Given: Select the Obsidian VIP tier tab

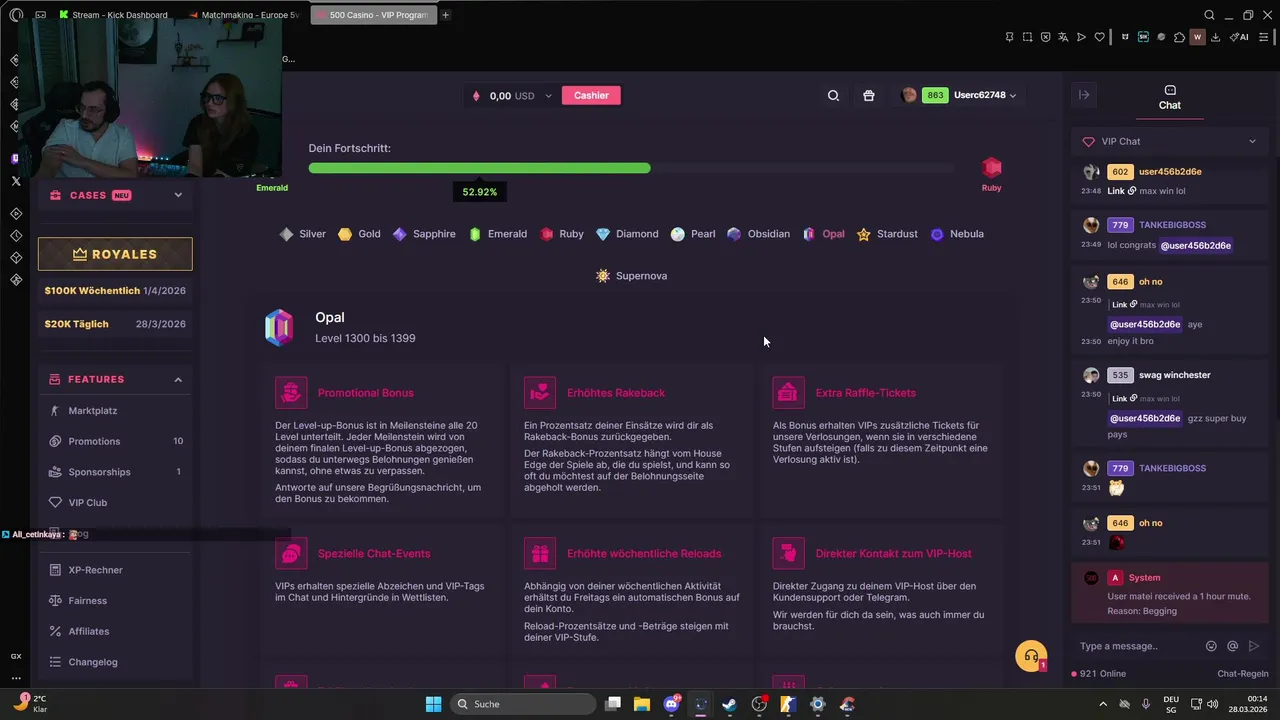Looking at the screenshot, I should (x=758, y=234).
